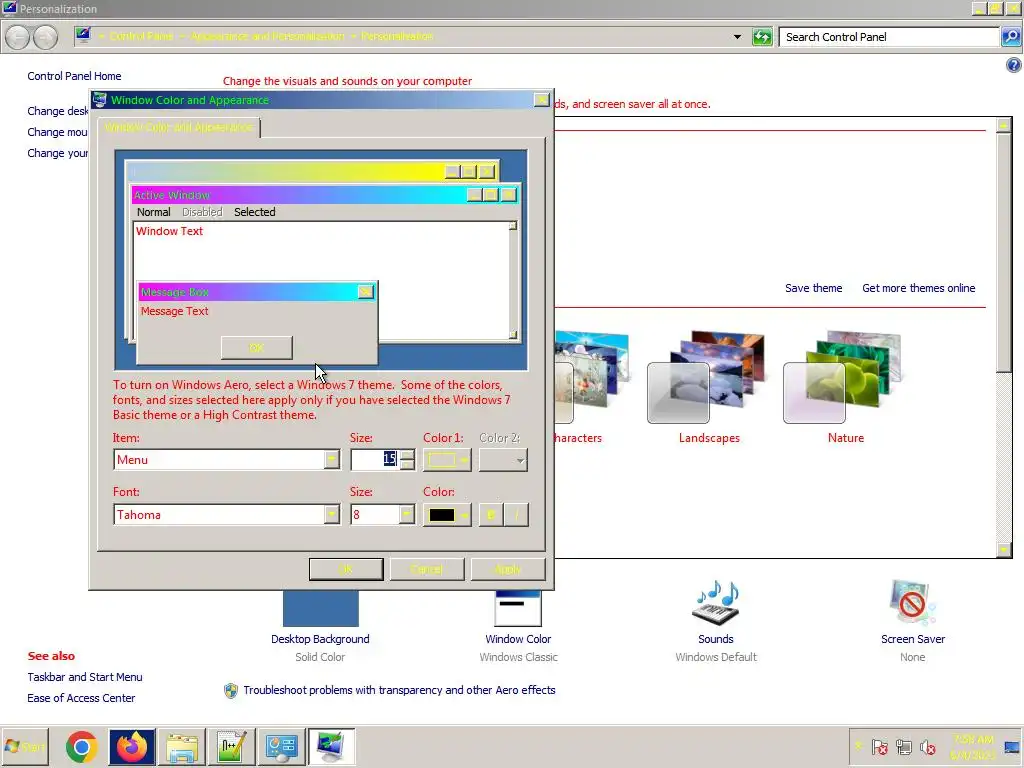Open Ease of Access Center link
The height and width of the screenshot is (768, 1024).
(x=81, y=698)
